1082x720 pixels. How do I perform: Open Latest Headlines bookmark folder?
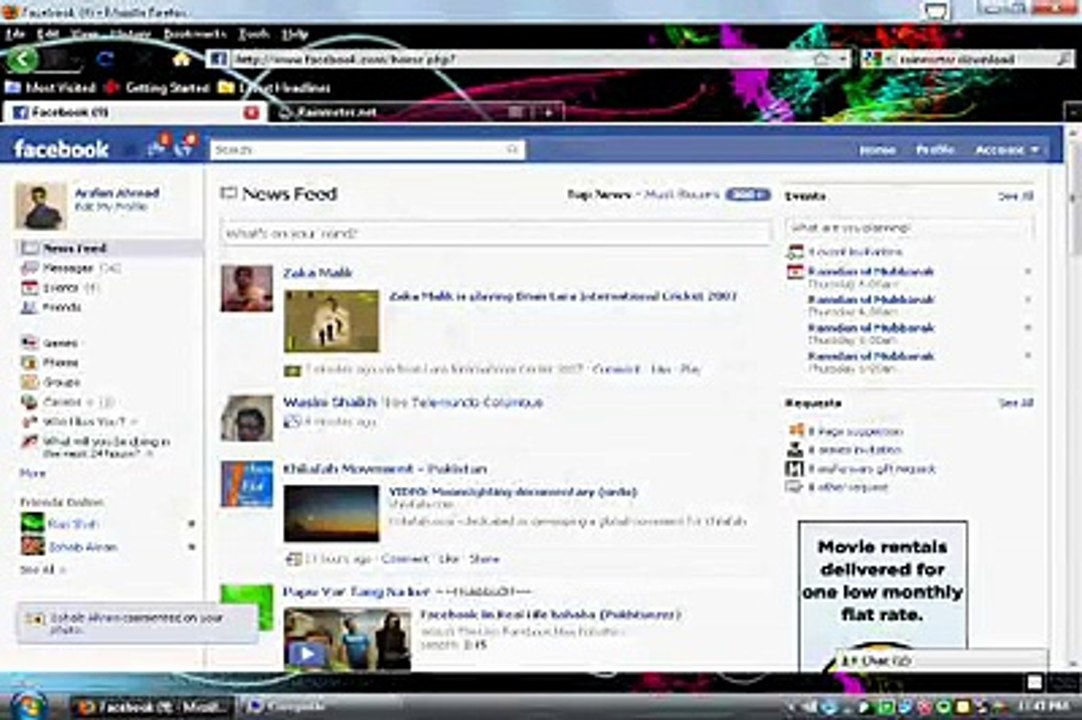pyautogui.click(x=275, y=88)
